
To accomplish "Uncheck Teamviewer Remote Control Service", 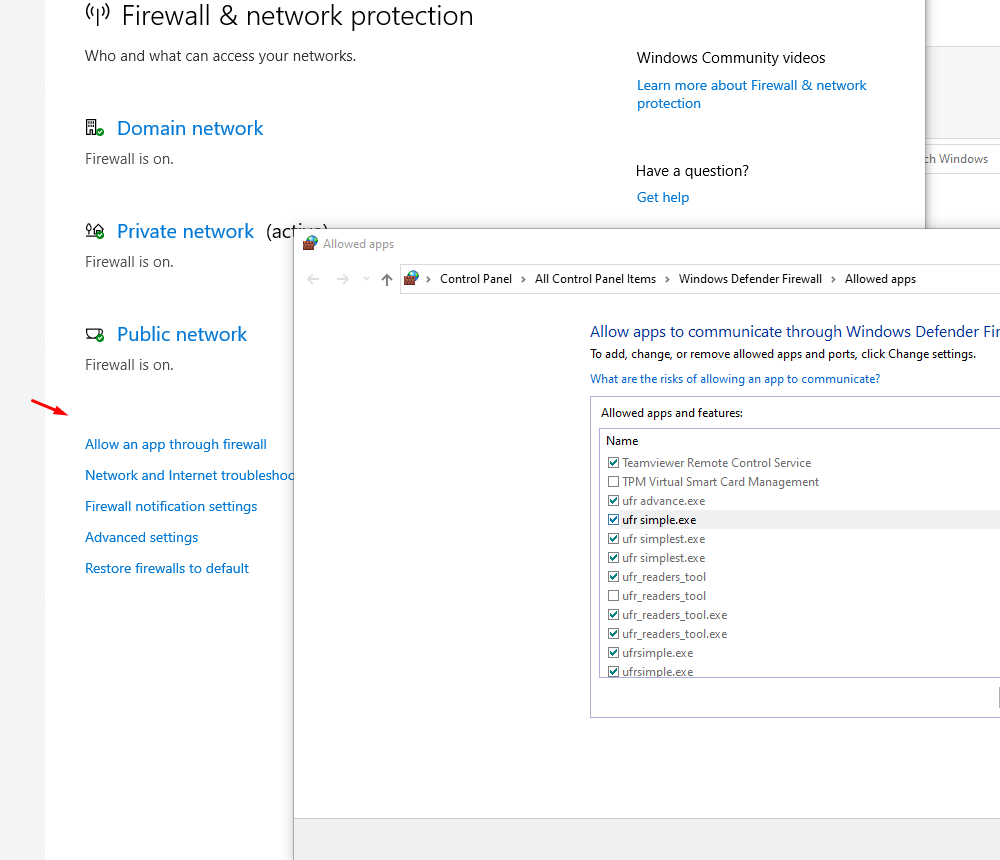I will 614,463.
